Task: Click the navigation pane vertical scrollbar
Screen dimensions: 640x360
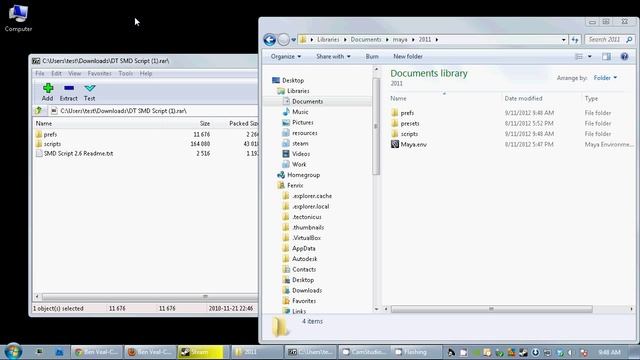Action: click(376, 127)
